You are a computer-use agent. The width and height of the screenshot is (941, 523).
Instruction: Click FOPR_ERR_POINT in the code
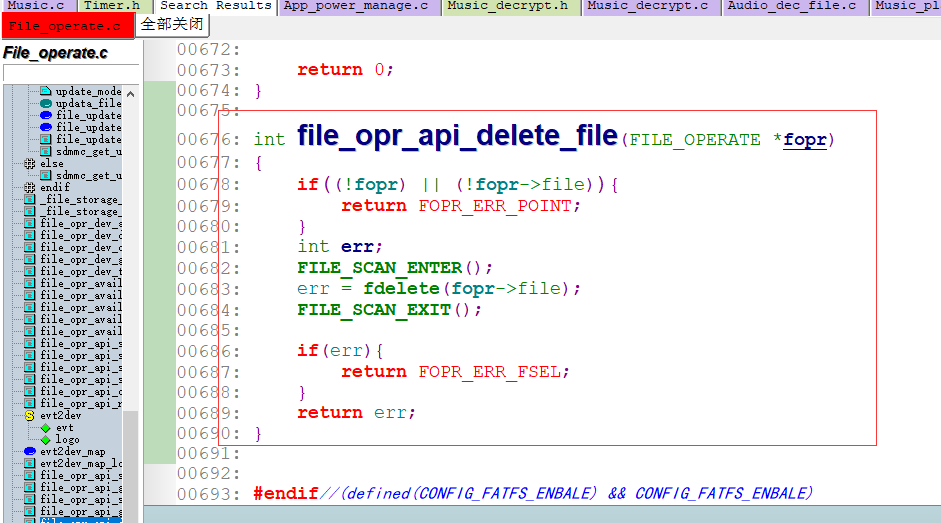pyautogui.click(x=495, y=206)
